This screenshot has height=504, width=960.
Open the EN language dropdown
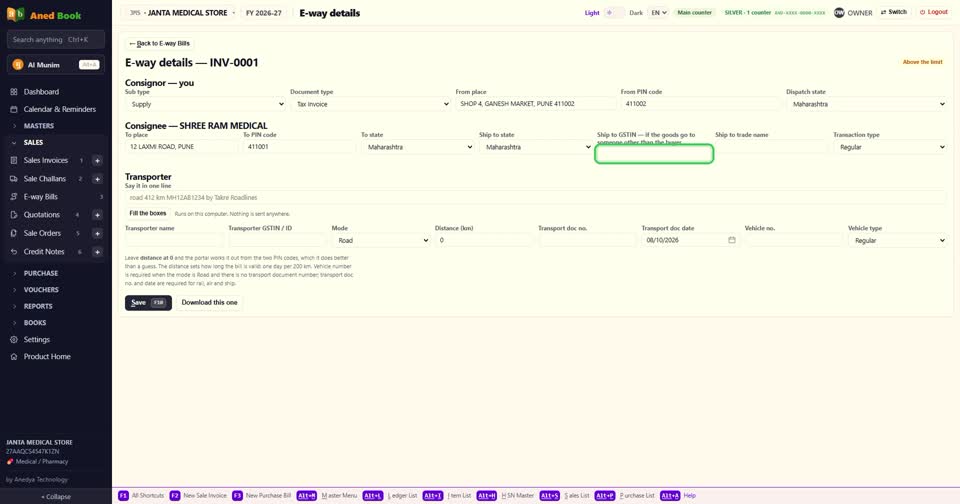click(x=658, y=12)
